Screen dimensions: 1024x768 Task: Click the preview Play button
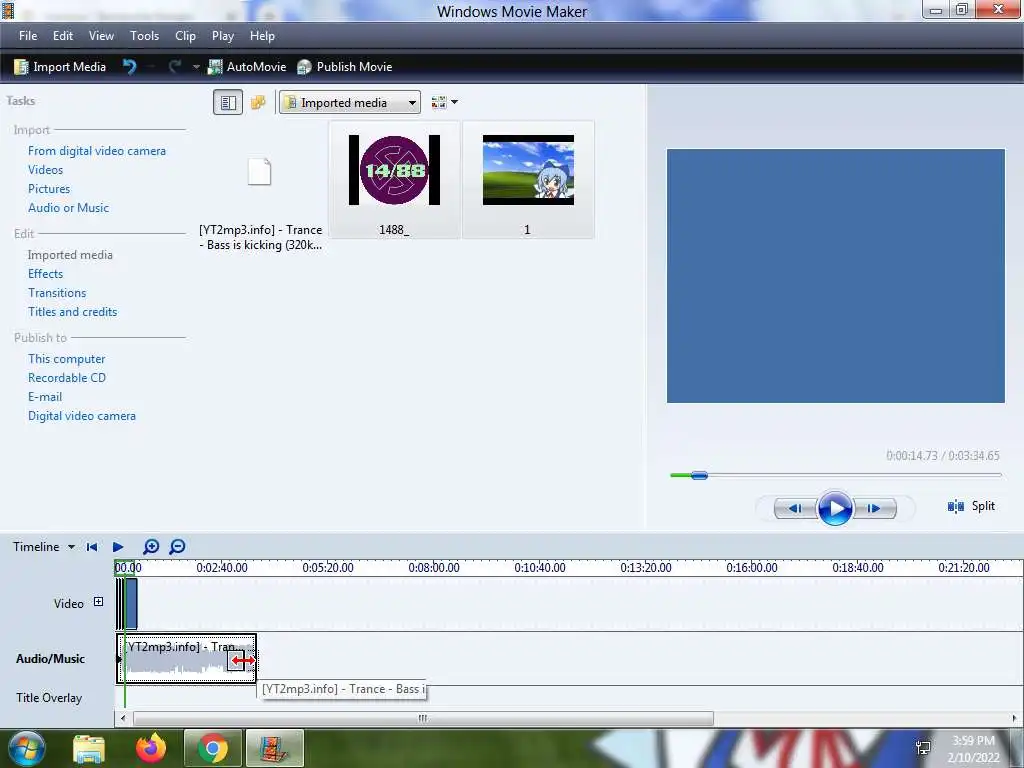835,508
